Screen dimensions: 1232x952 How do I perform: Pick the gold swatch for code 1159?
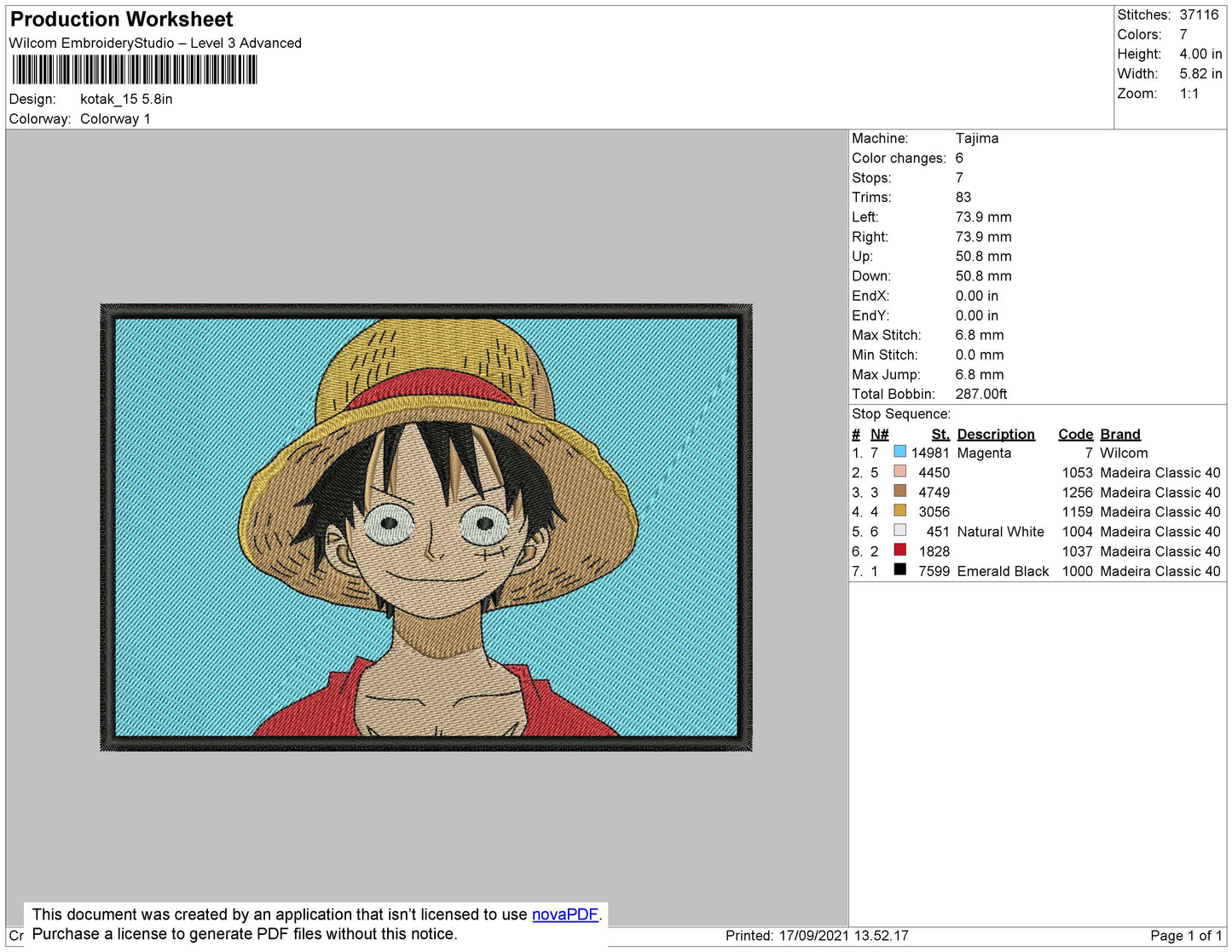[899, 511]
